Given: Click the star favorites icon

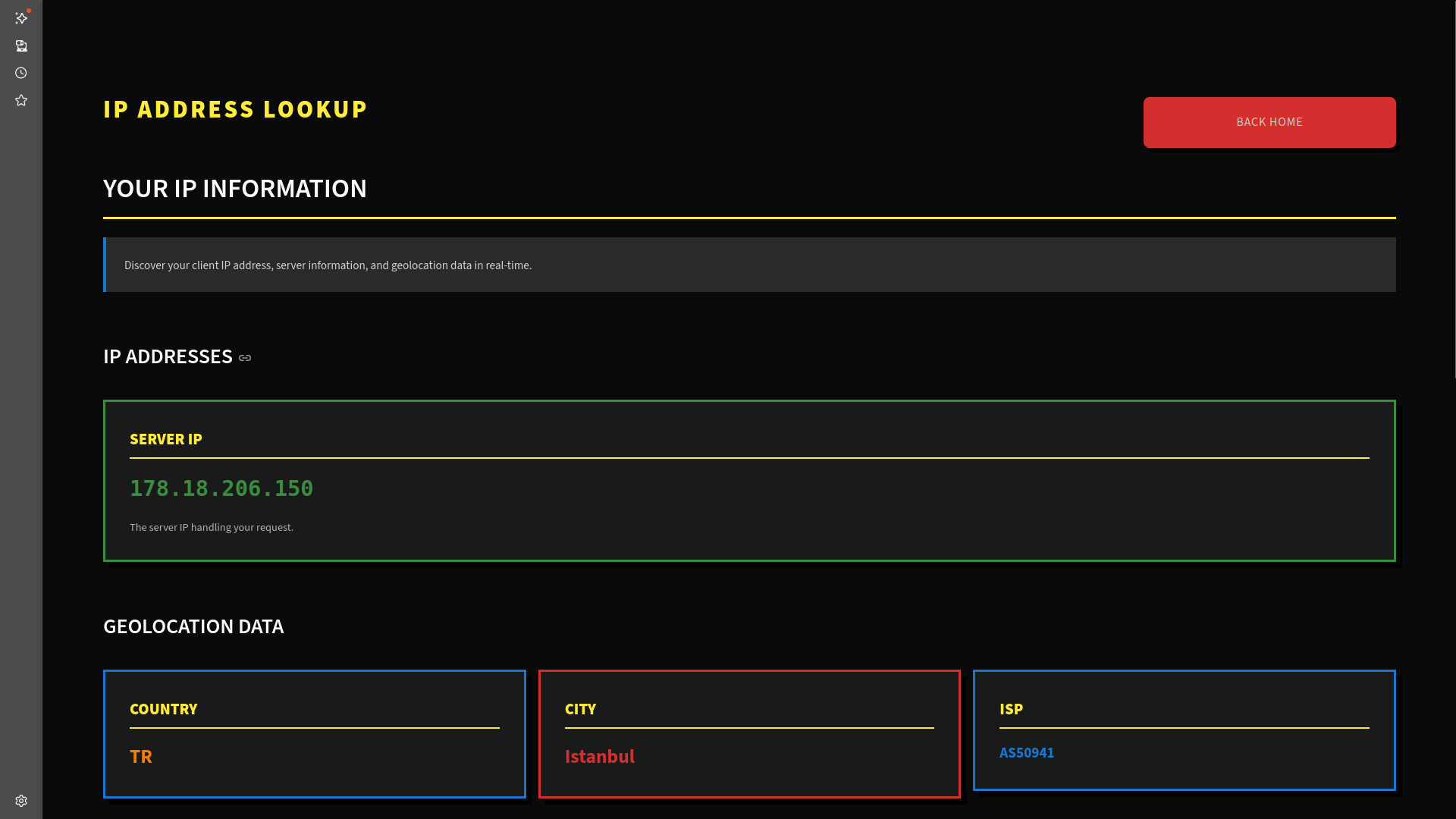Looking at the screenshot, I should point(21,99).
